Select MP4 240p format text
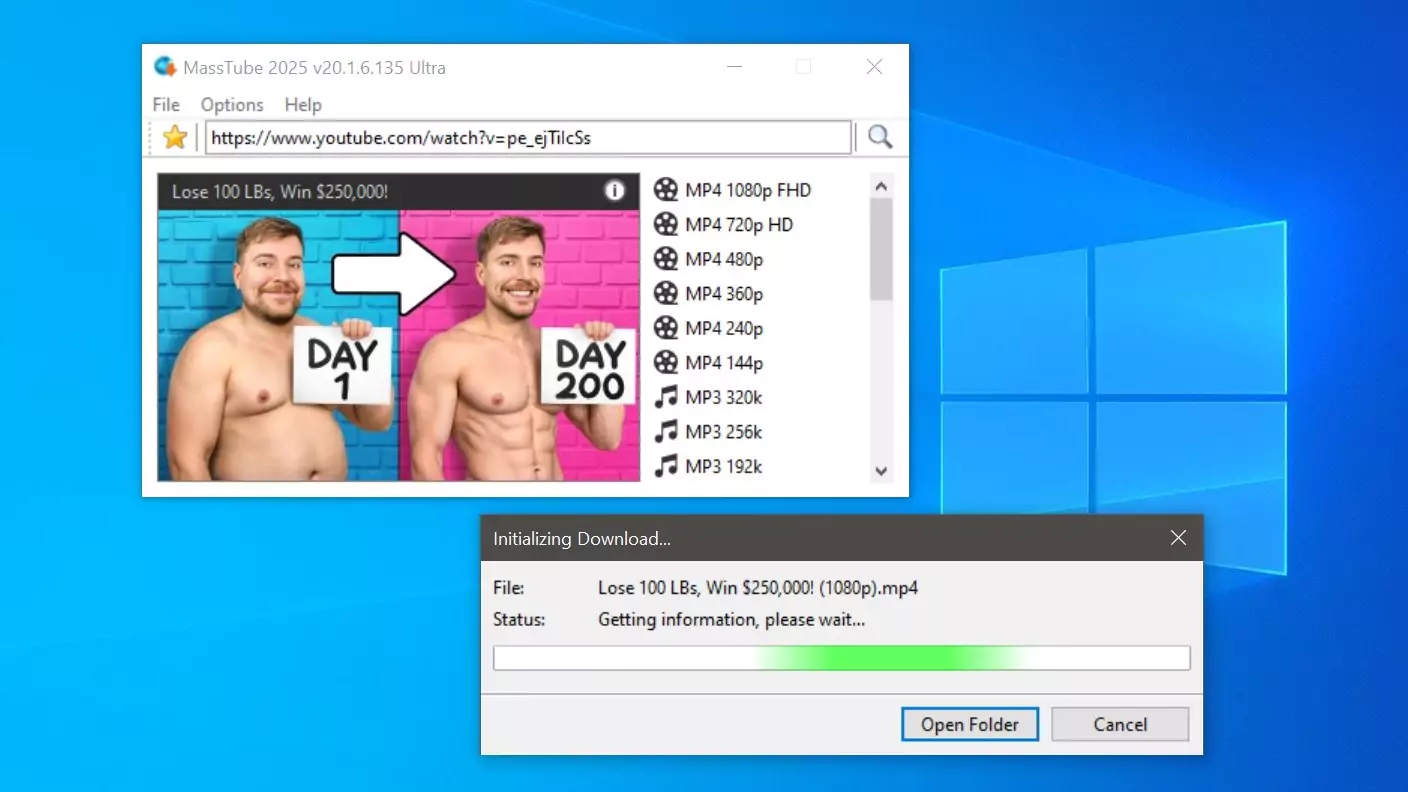Image resolution: width=1408 pixels, height=792 pixels. coord(724,329)
